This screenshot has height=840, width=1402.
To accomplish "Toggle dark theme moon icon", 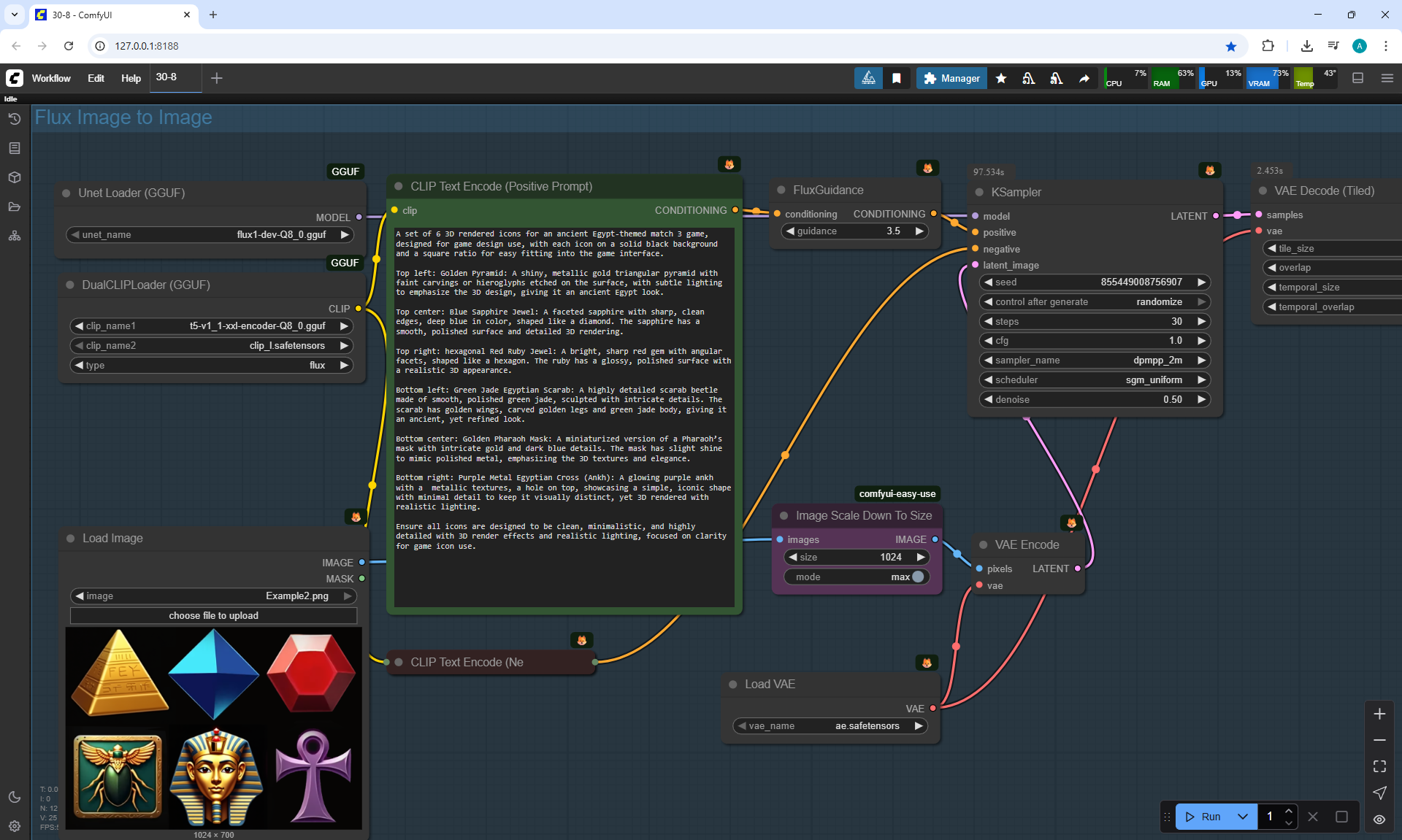I will point(14,797).
